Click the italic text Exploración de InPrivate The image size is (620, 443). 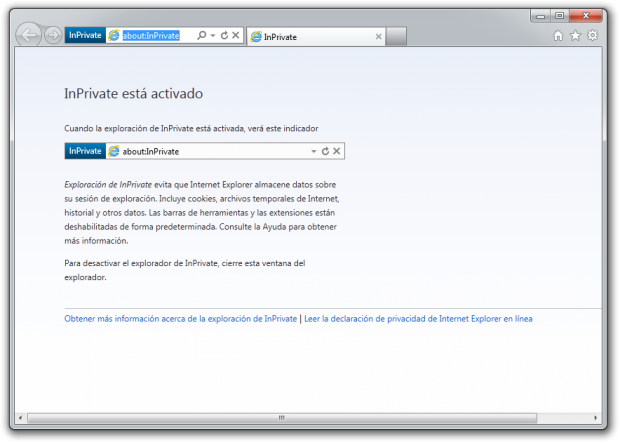click(x=108, y=185)
